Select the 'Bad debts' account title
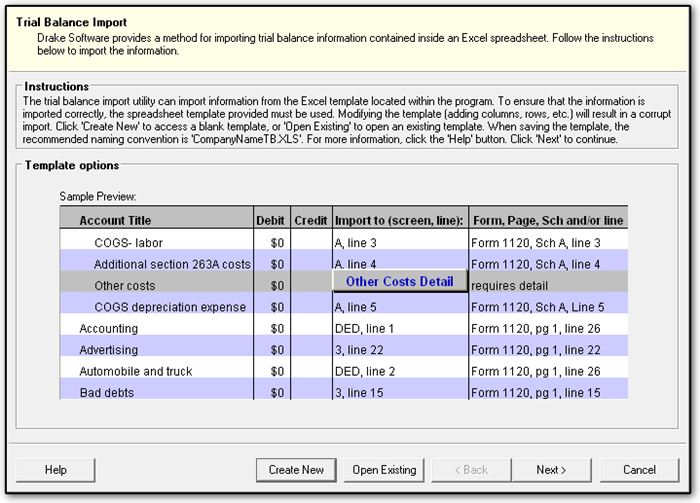Image resolution: width=700 pixels, height=503 pixels. (x=107, y=393)
